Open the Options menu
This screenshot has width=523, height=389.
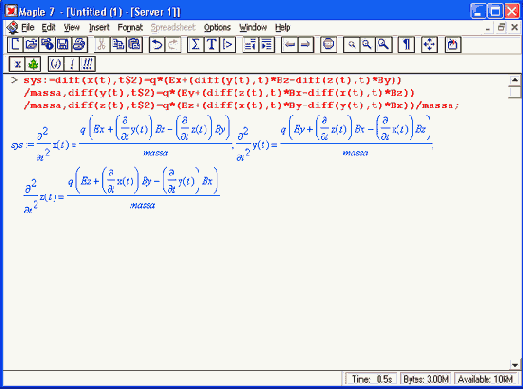(x=217, y=27)
